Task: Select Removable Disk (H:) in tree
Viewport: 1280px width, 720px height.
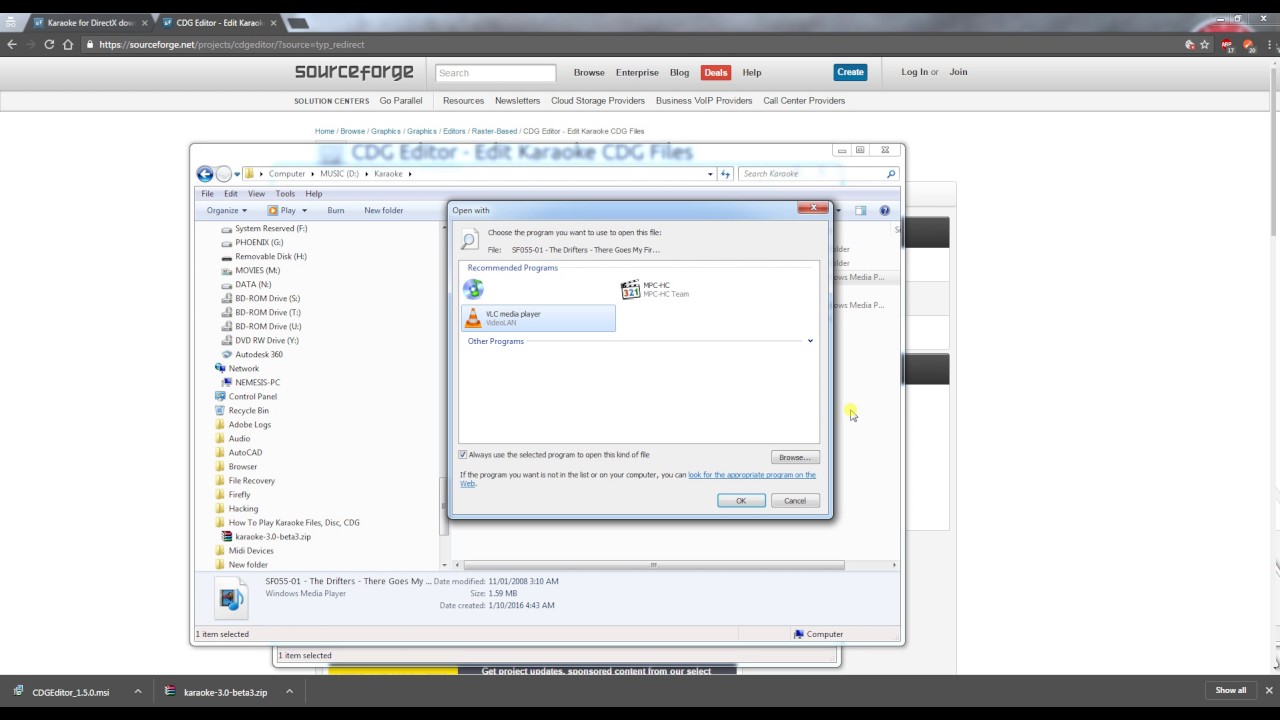Action: coord(271,256)
